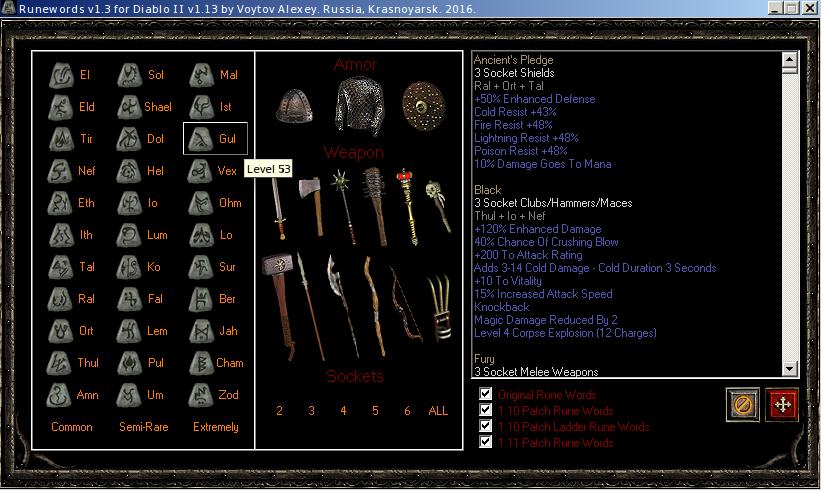Filter by claw weapon type
This screenshot has width=821, height=490.
click(x=439, y=307)
